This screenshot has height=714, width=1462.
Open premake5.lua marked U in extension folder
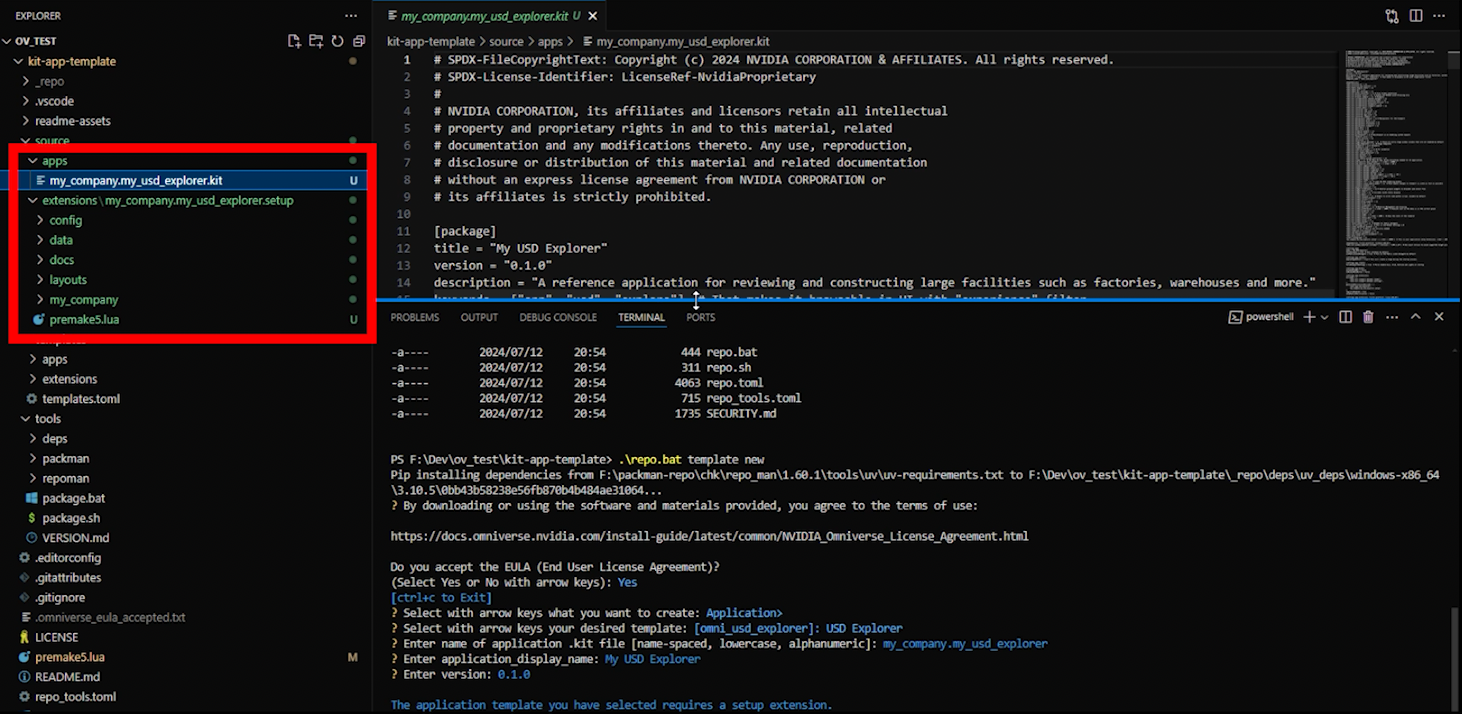(84, 320)
